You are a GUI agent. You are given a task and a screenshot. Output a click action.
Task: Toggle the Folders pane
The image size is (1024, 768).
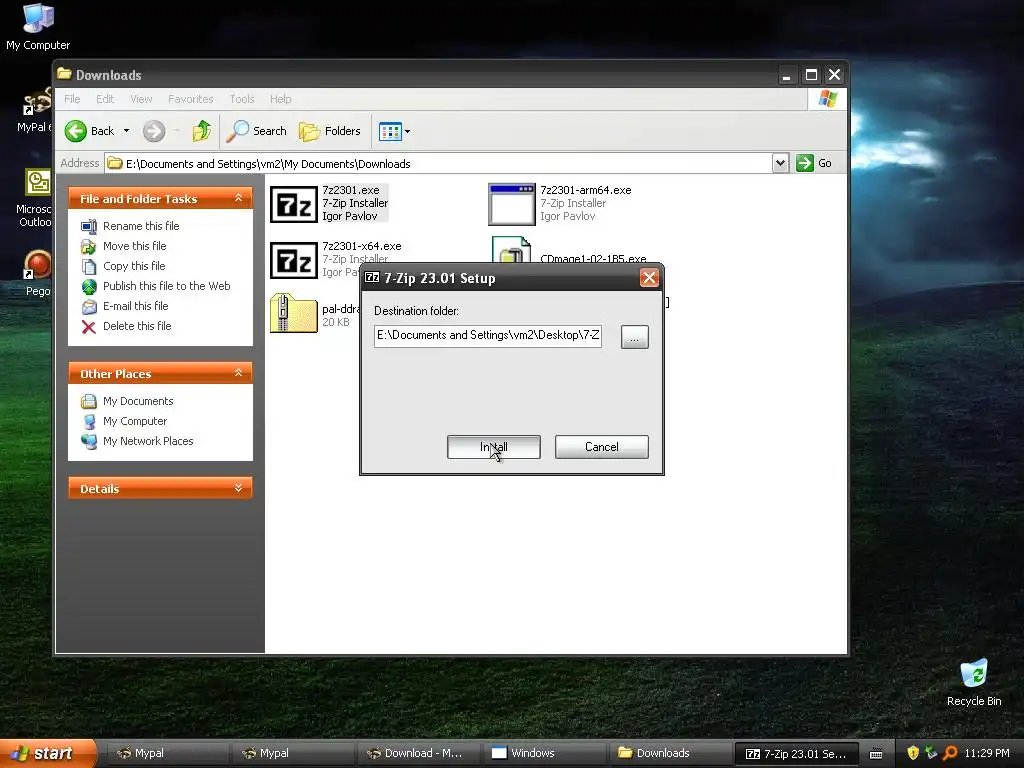click(x=330, y=131)
